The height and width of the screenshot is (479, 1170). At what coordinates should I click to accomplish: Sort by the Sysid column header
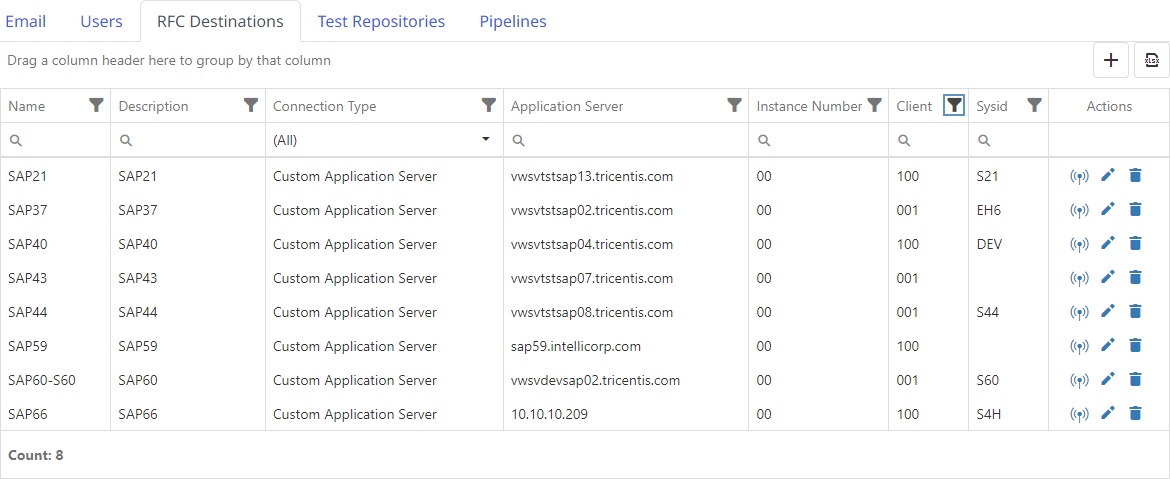[992, 107]
